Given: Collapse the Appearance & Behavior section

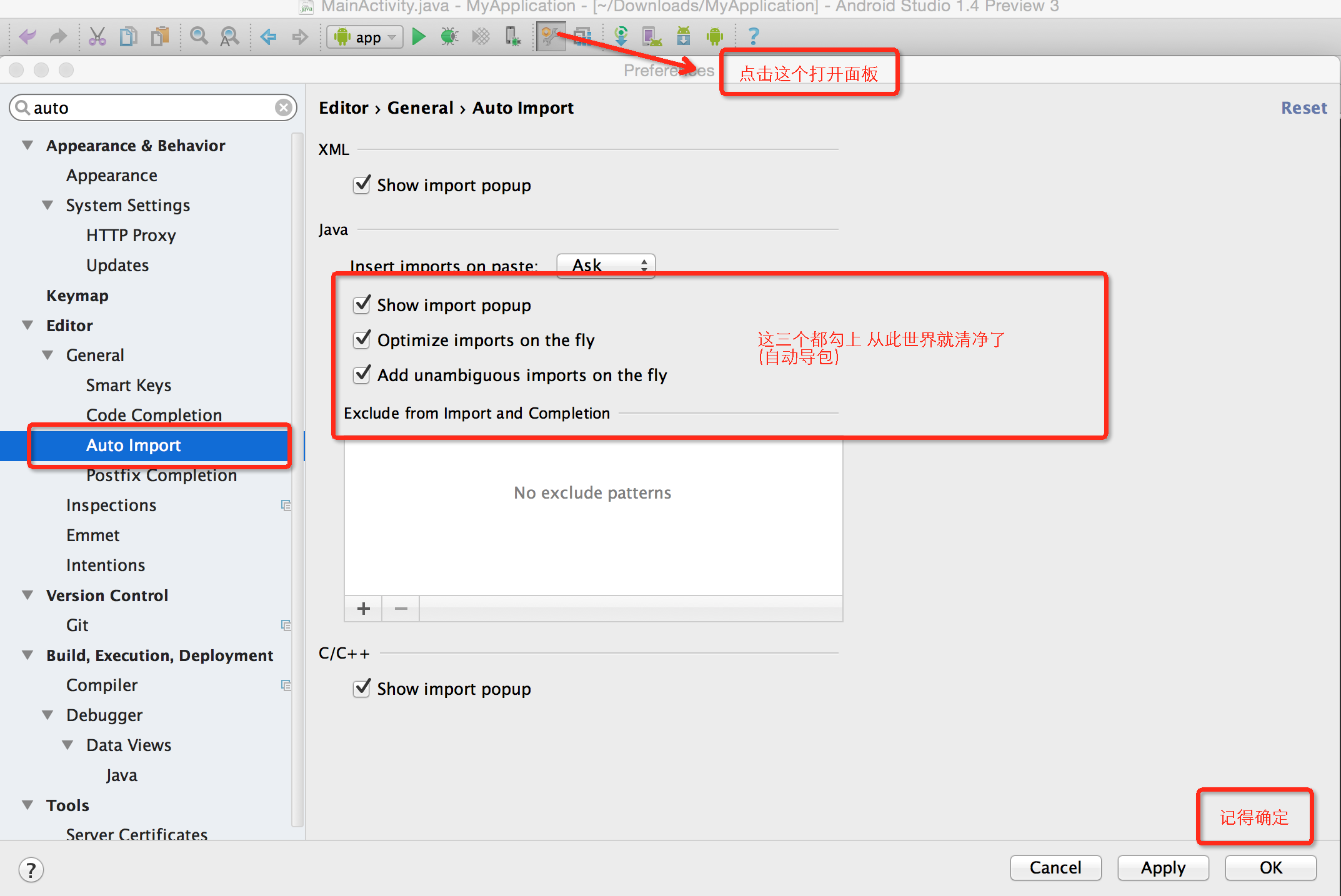Looking at the screenshot, I should (26, 145).
